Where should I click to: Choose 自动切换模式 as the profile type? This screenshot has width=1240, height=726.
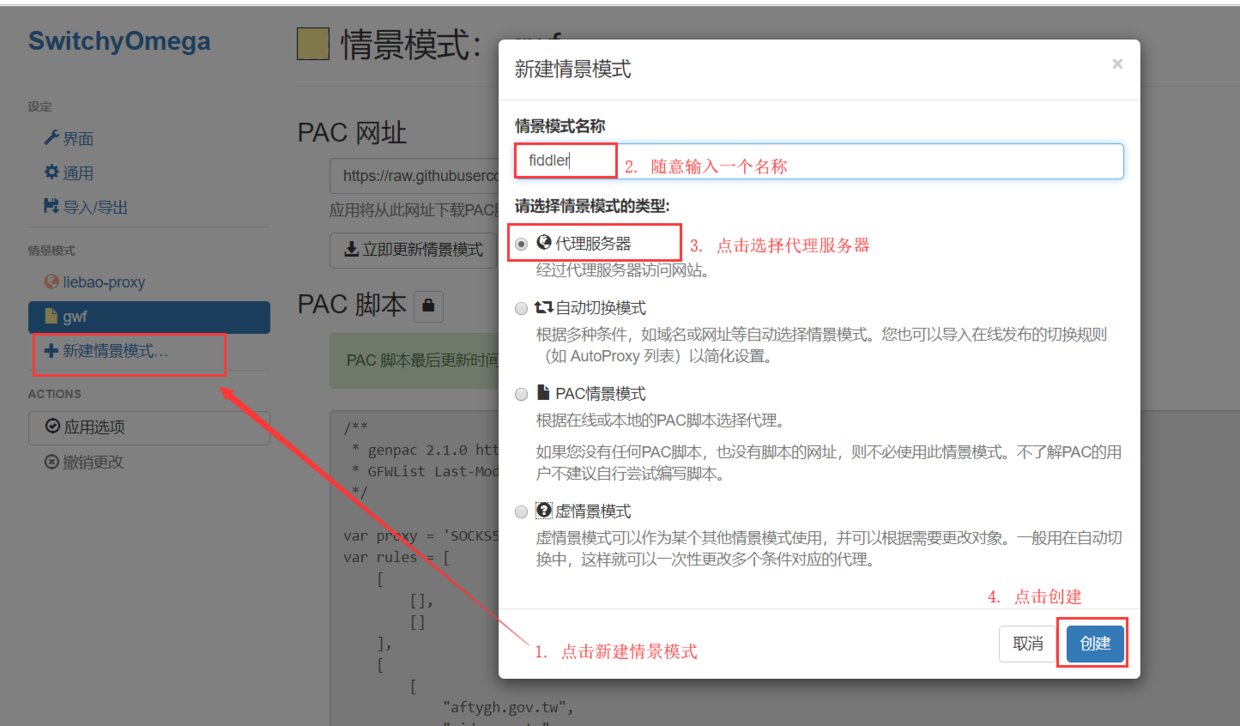pyautogui.click(x=521, y=308)
